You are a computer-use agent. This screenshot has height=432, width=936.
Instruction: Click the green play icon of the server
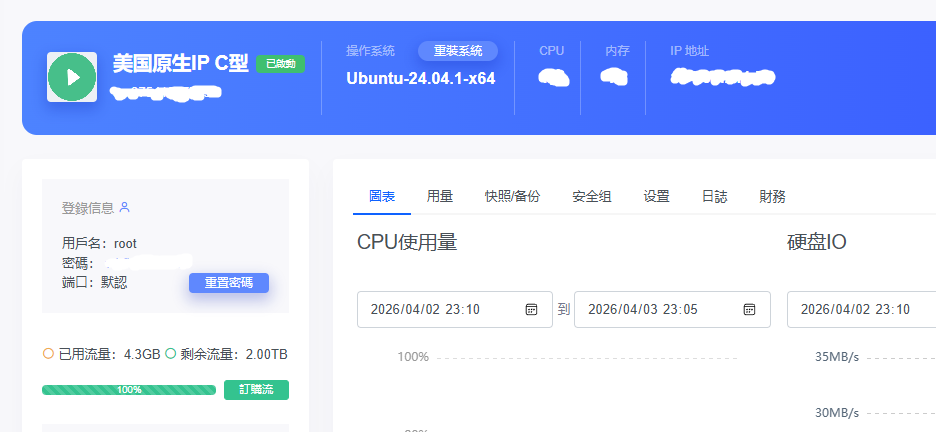[72, 77]
